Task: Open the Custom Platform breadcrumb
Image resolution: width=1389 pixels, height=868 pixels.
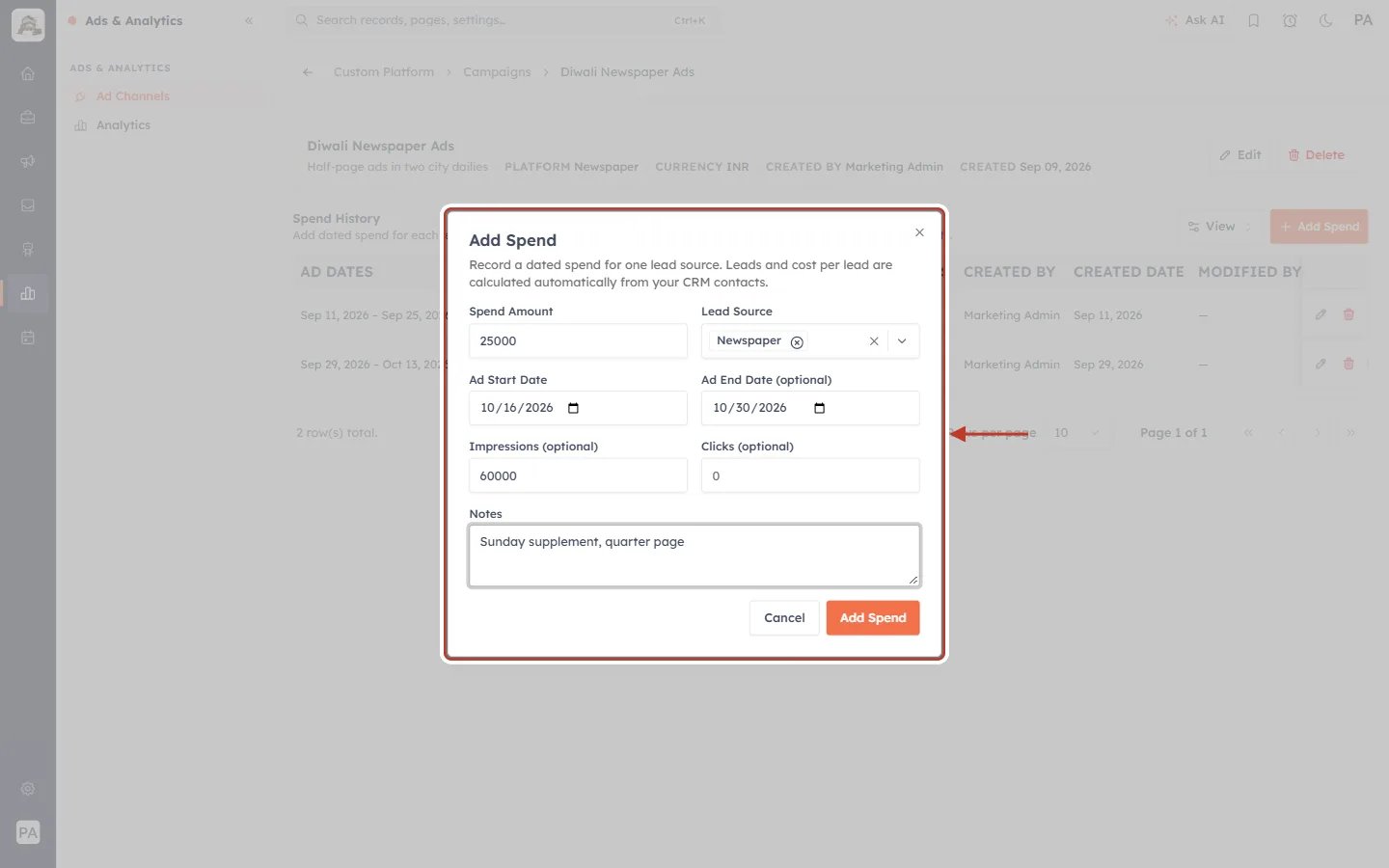Action: [x=384, y=72]
